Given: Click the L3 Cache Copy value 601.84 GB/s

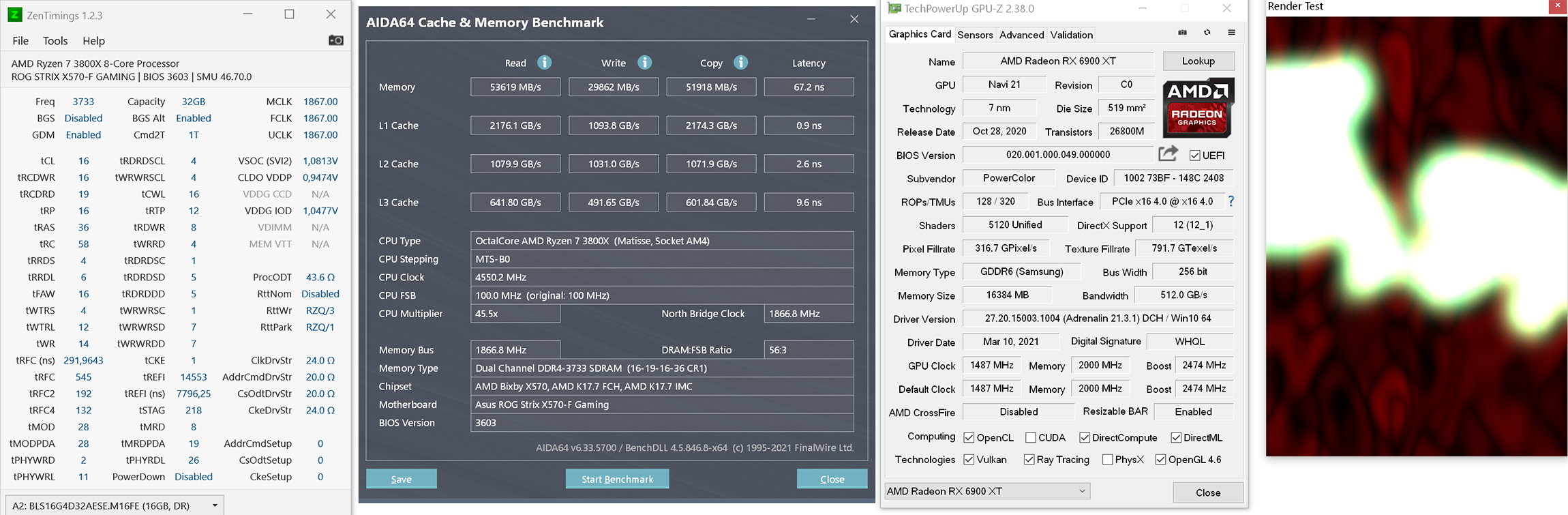Looking at the screenshot, I should pyautogui.click(x=711, y=203).
